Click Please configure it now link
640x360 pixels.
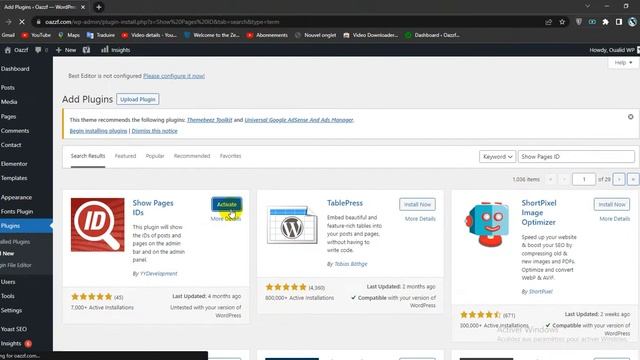tap(173, 76)
